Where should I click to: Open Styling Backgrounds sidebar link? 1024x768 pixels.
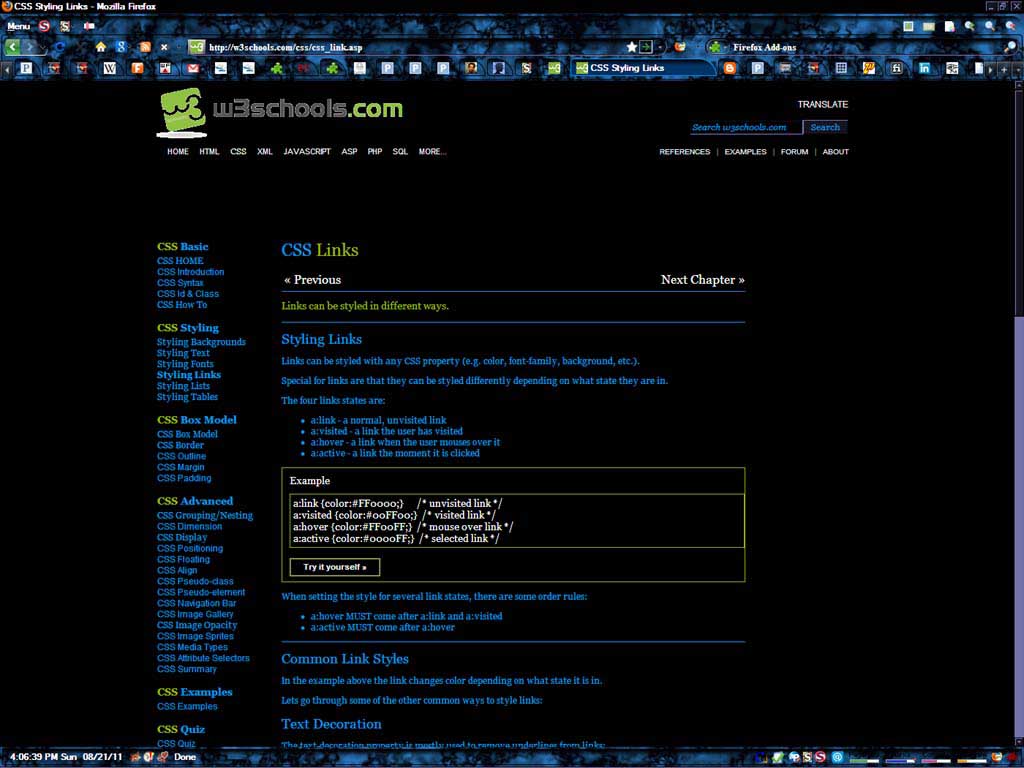tap(201, 342)
